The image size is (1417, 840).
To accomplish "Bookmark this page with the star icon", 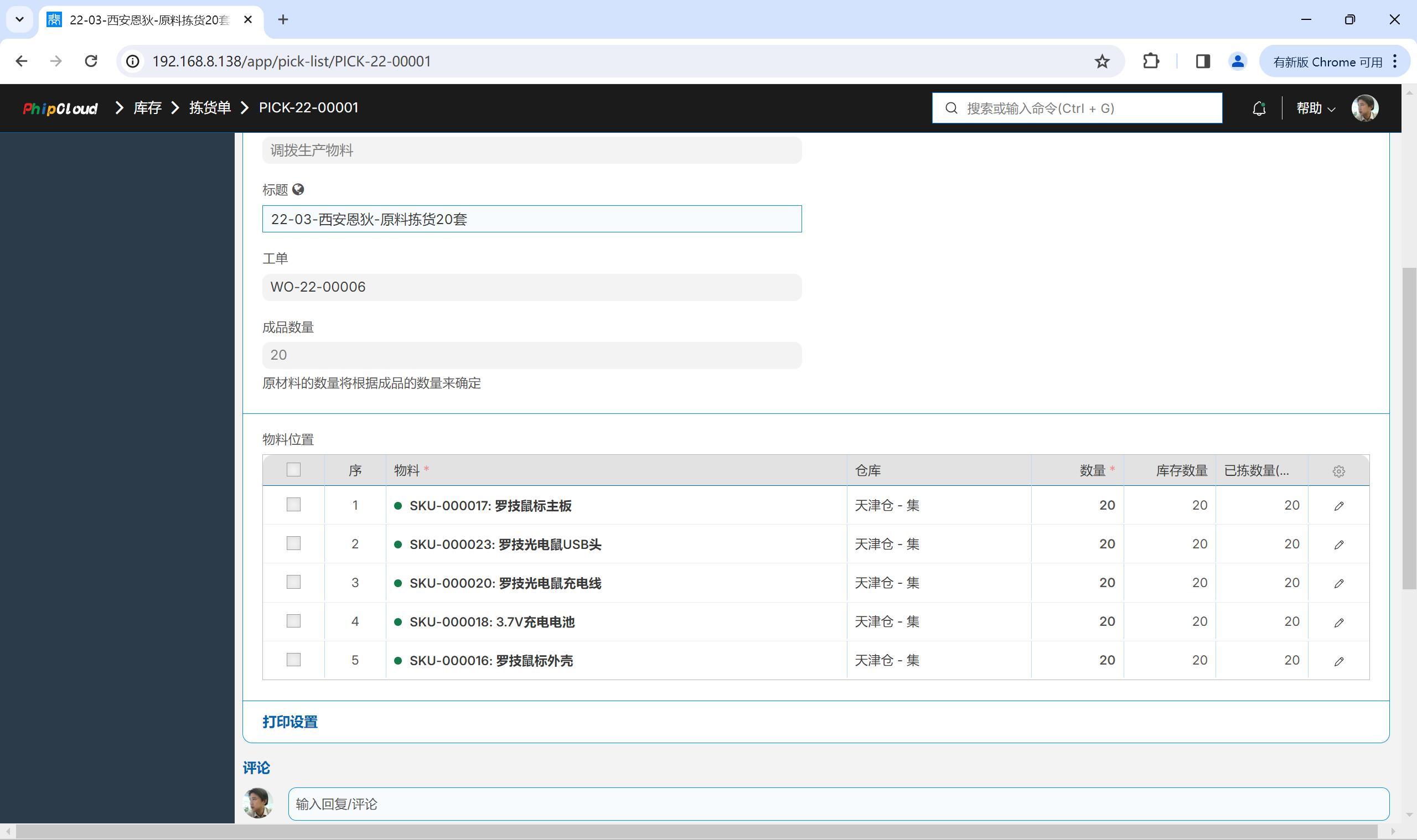I will (1101, 61).
